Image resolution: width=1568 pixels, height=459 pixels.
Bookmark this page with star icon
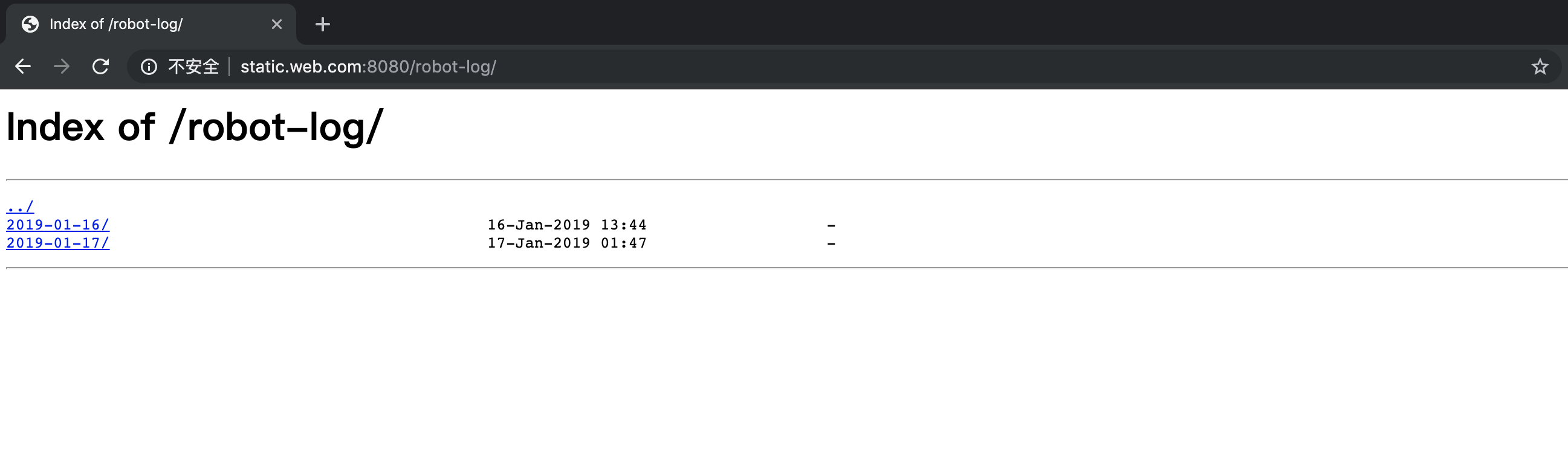pos(1540,66)
